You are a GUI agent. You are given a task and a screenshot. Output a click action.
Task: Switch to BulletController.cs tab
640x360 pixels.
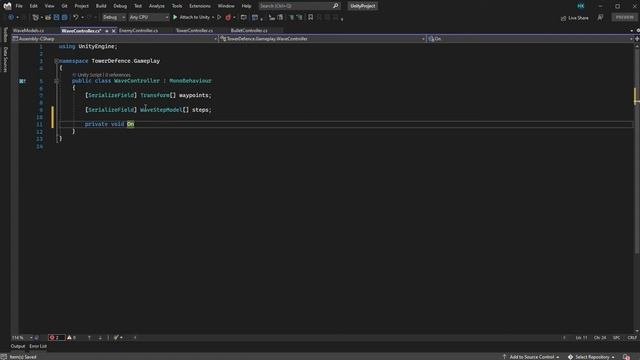(249, 31)
